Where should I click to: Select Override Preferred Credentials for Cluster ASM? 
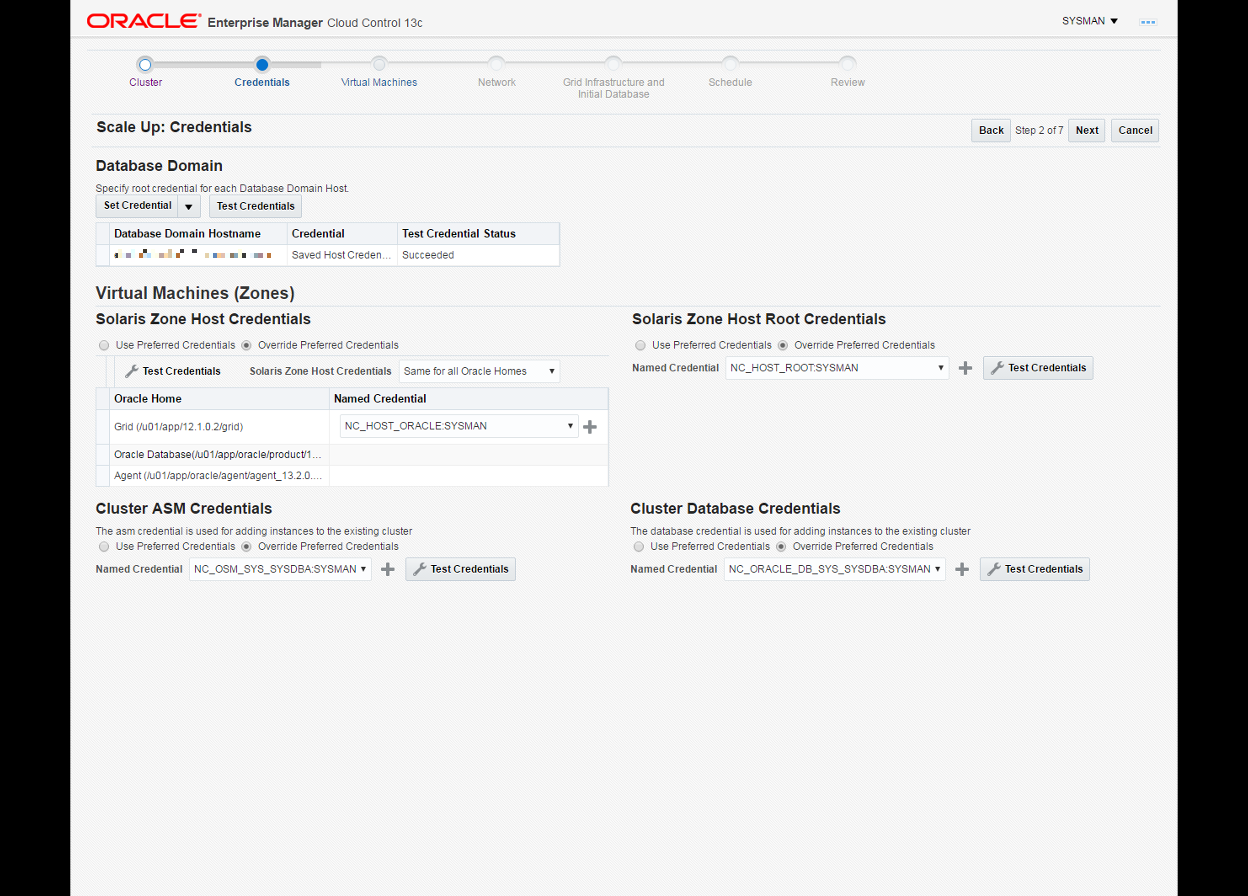pyautogui.click(x=246, y=547)
